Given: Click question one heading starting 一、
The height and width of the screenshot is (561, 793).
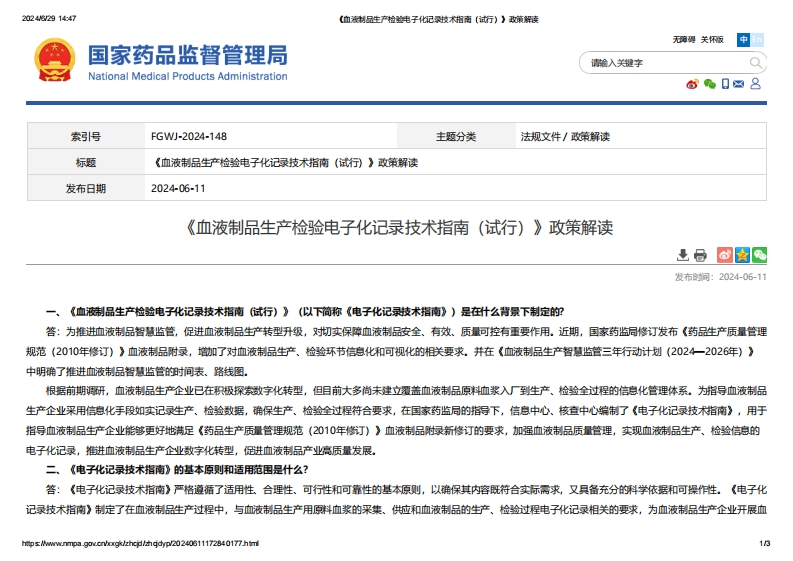Looking at the screenshot, I should pos(305,312).
